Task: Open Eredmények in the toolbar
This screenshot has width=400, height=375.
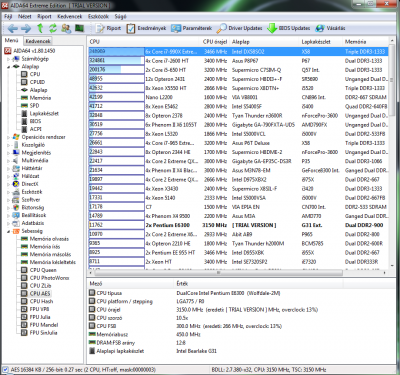Action: pyautogui.click(x=146, y=28)
